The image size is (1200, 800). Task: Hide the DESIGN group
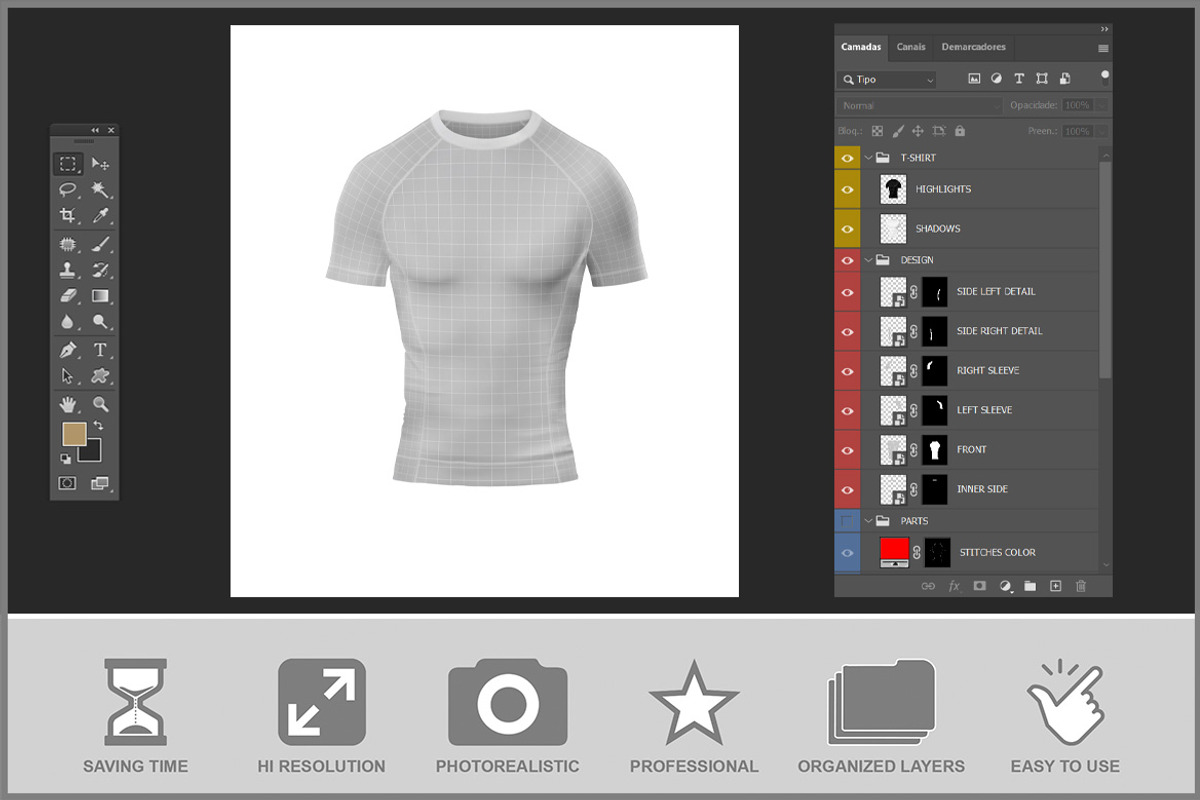tap(847, 260)
